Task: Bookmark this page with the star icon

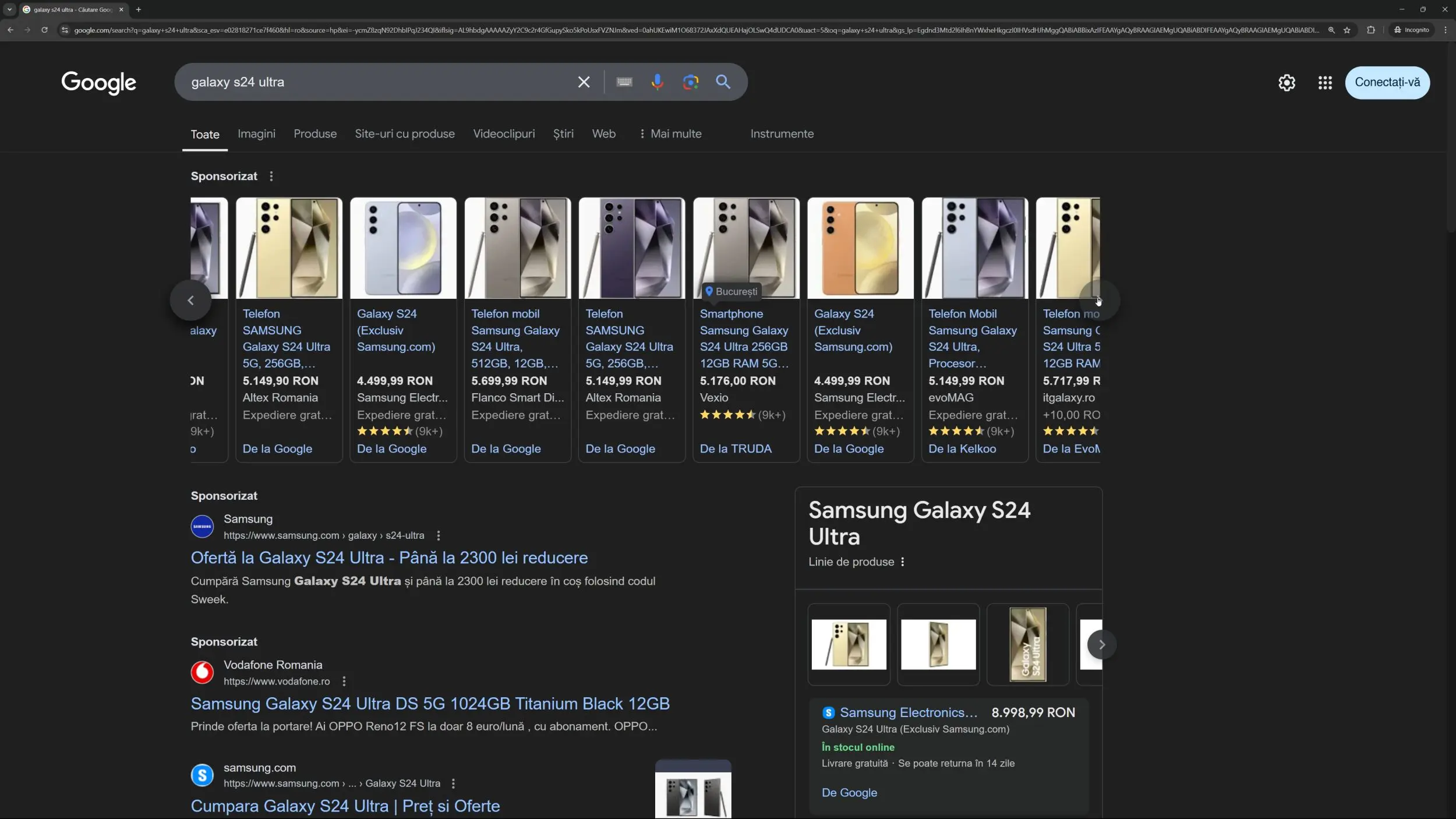Action: (1347, 30)
